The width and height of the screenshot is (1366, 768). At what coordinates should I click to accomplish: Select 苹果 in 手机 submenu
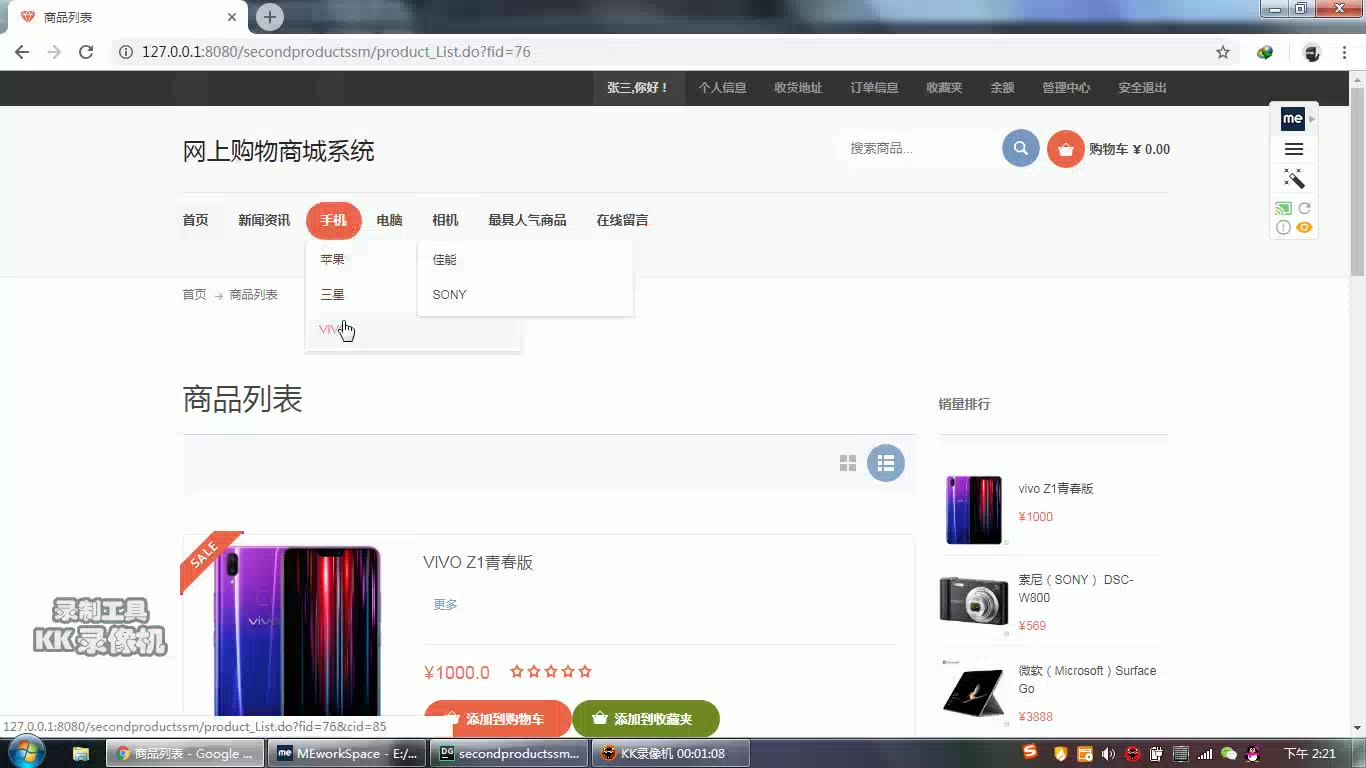(332, 259)
